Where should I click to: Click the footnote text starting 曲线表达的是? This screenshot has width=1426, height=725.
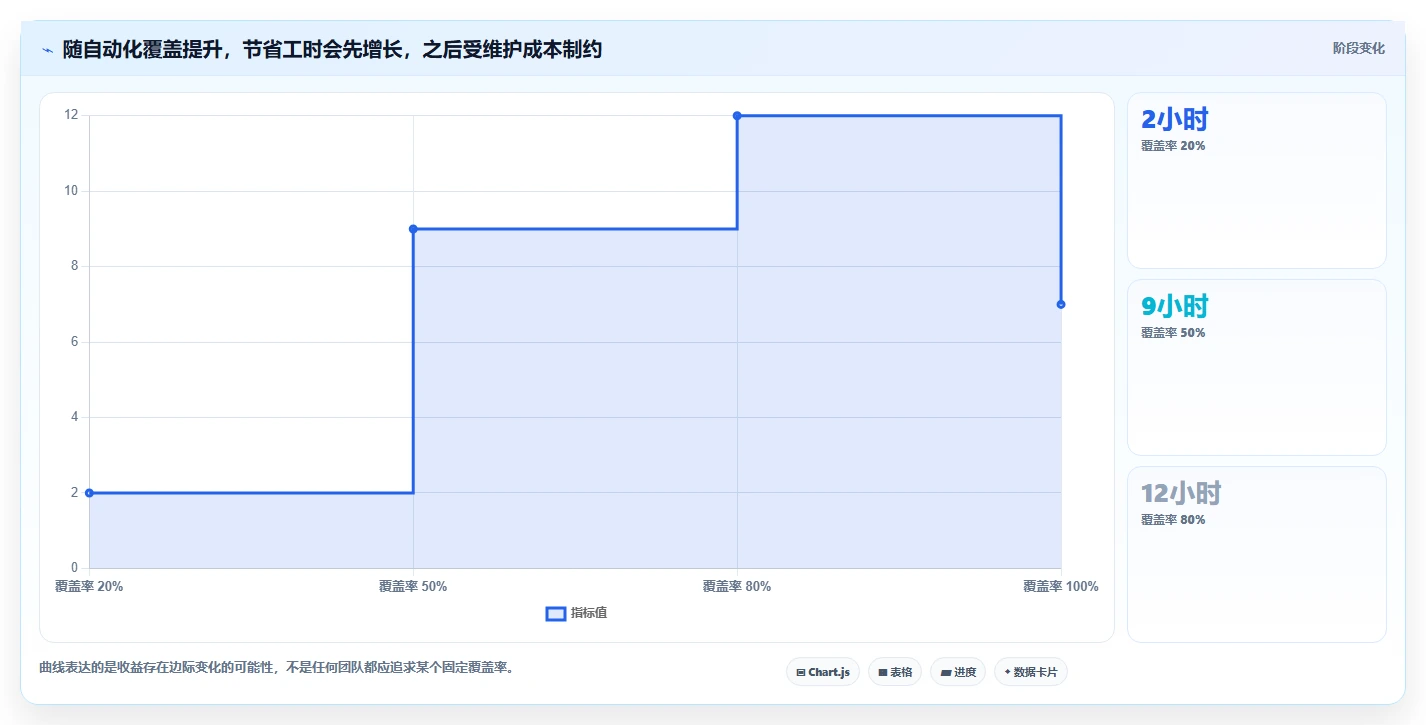(277, 668)
